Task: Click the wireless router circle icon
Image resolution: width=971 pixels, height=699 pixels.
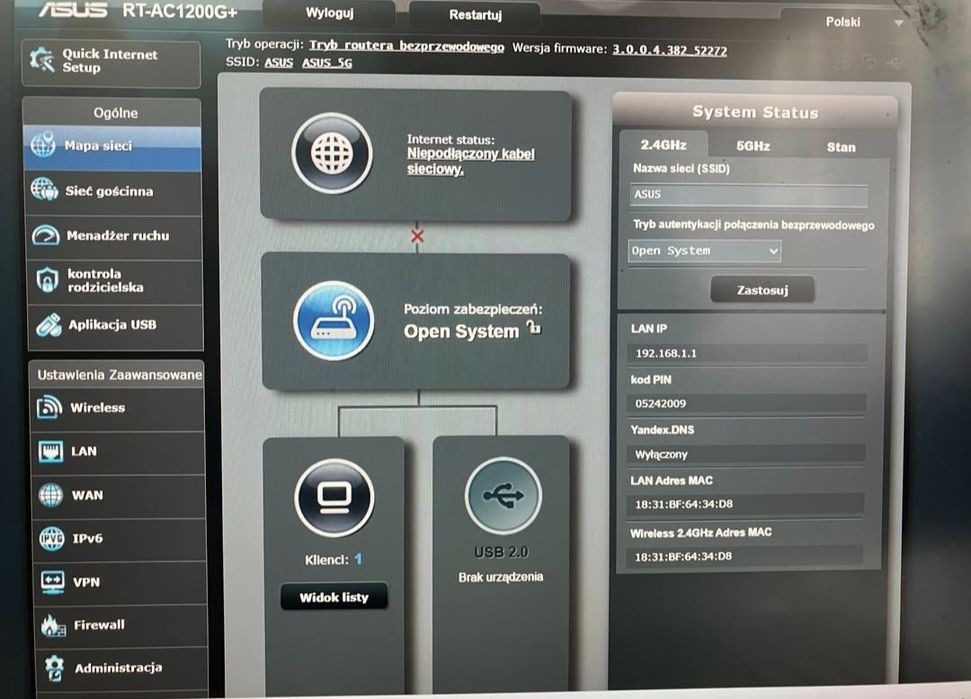Action: tap(334, 320)
